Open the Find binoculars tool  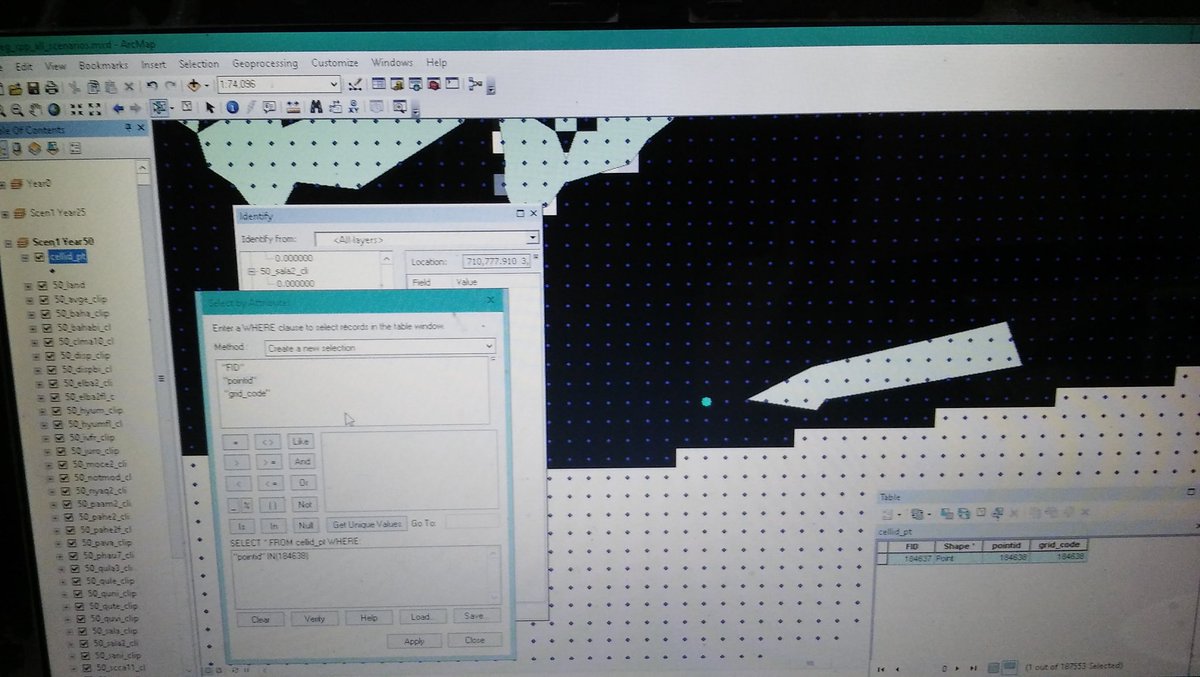click(316, 105)
